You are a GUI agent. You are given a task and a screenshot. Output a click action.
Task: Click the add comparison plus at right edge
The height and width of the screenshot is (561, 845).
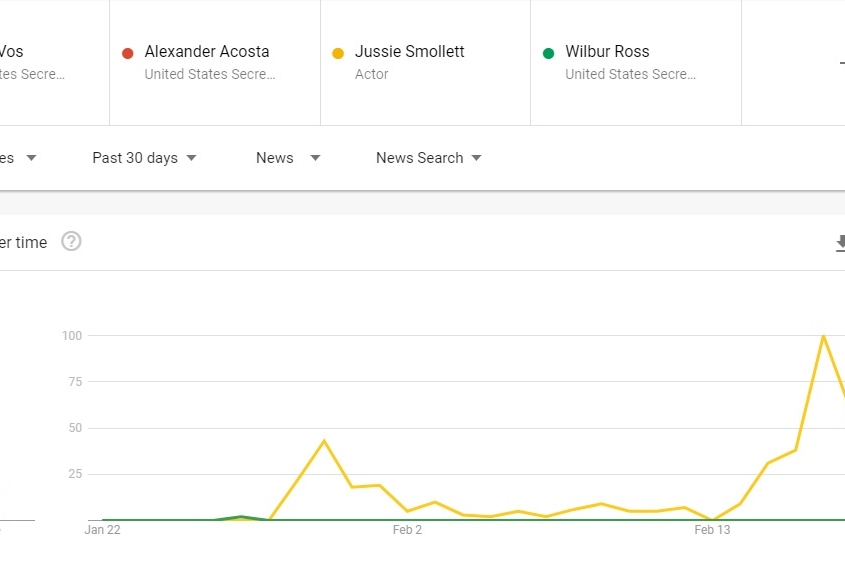click(x=842, y=63)
